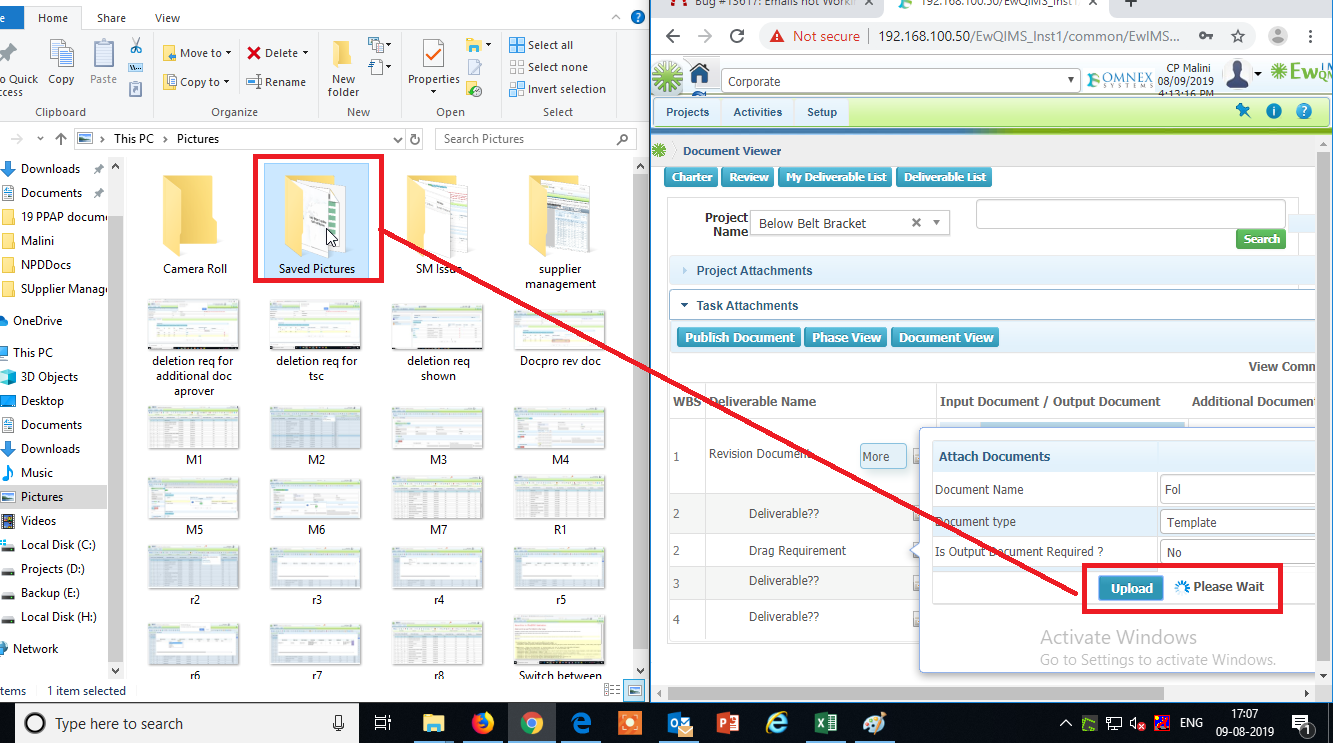The image size is (1333, 743).
Task: Open the Copy to dropdown
Action: [196, 82]
